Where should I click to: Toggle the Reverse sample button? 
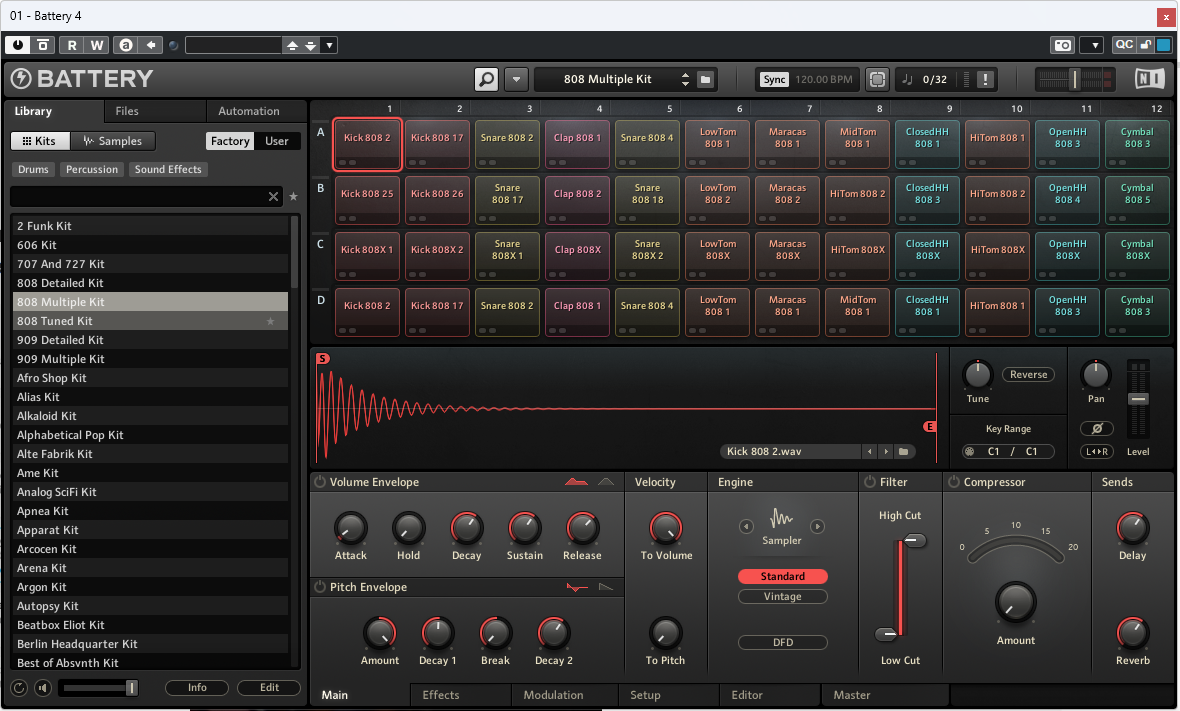point(1028,375)
